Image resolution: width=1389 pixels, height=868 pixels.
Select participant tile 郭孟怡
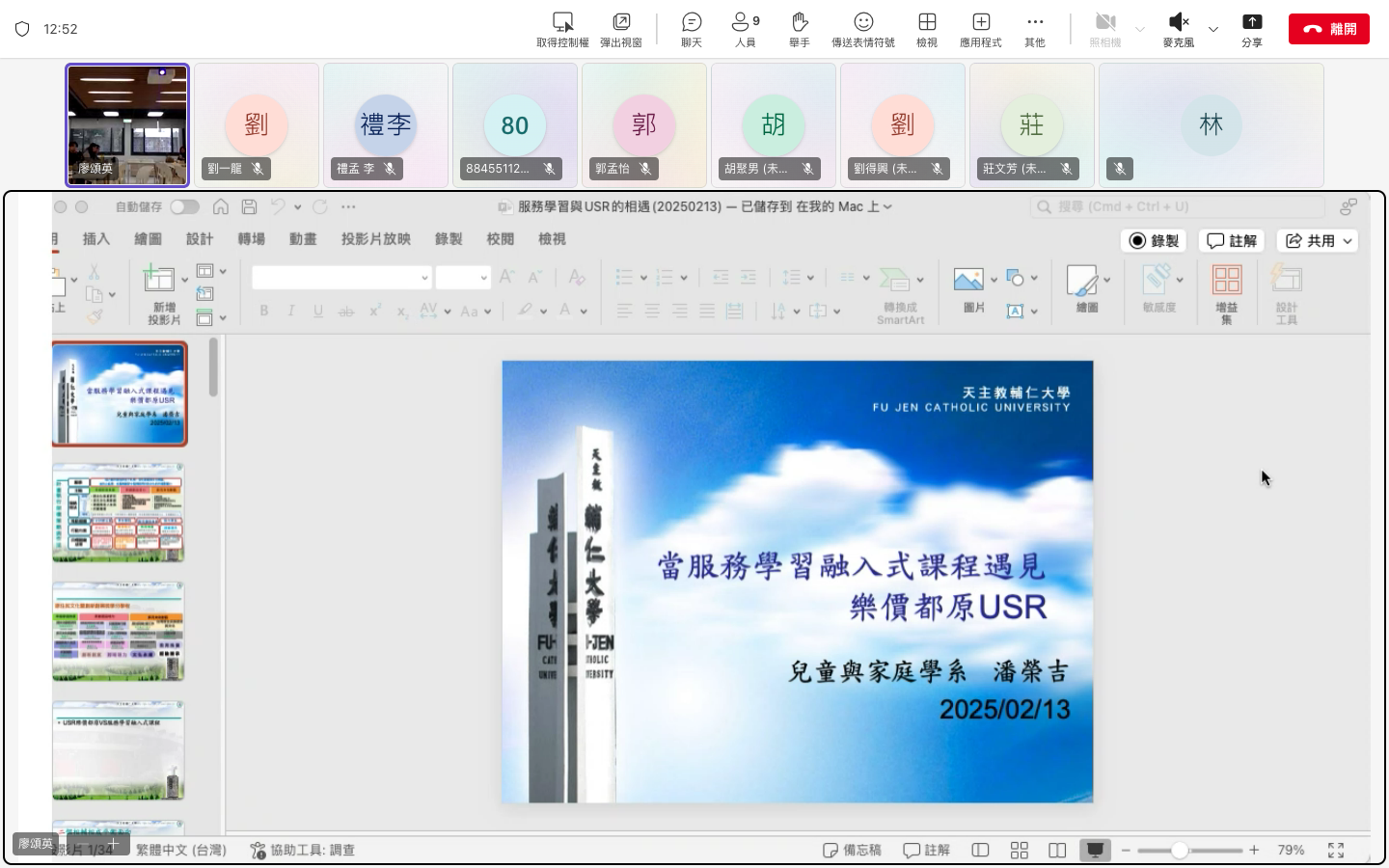tap(644, 125)
